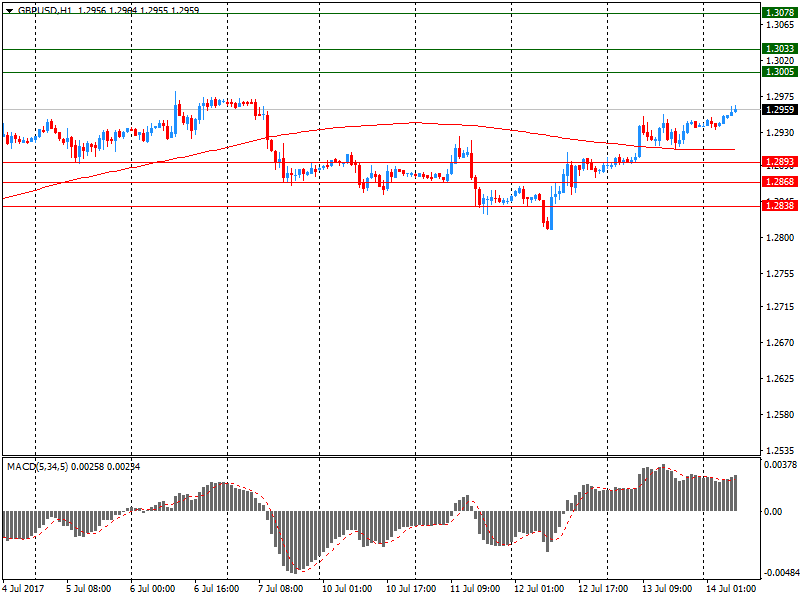This screenshot has width=800, height=600.
Task: Click the 1.2755 price scale value
Action: click(780, 274)
